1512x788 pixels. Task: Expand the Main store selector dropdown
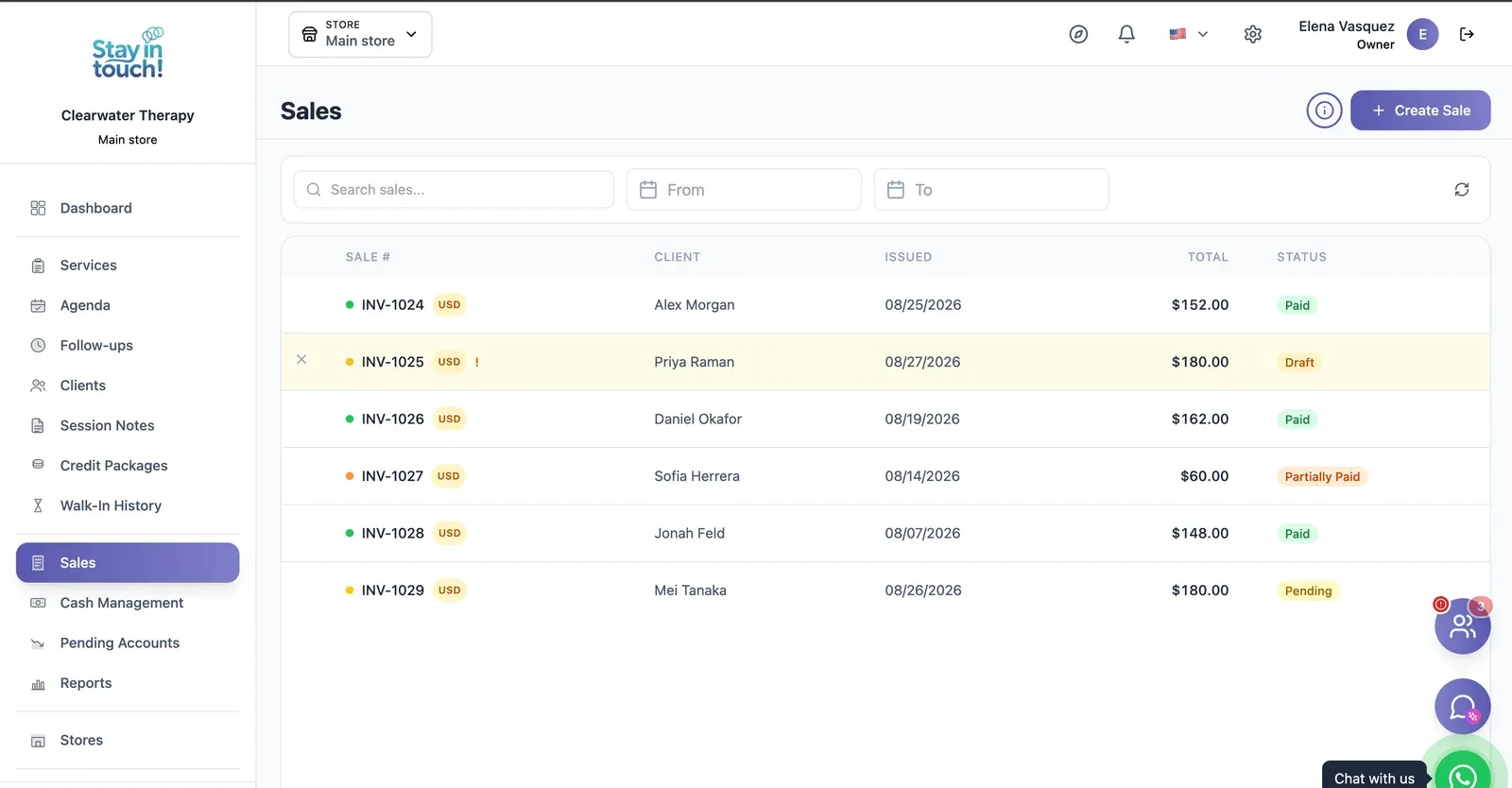click(x=360, y=34)
